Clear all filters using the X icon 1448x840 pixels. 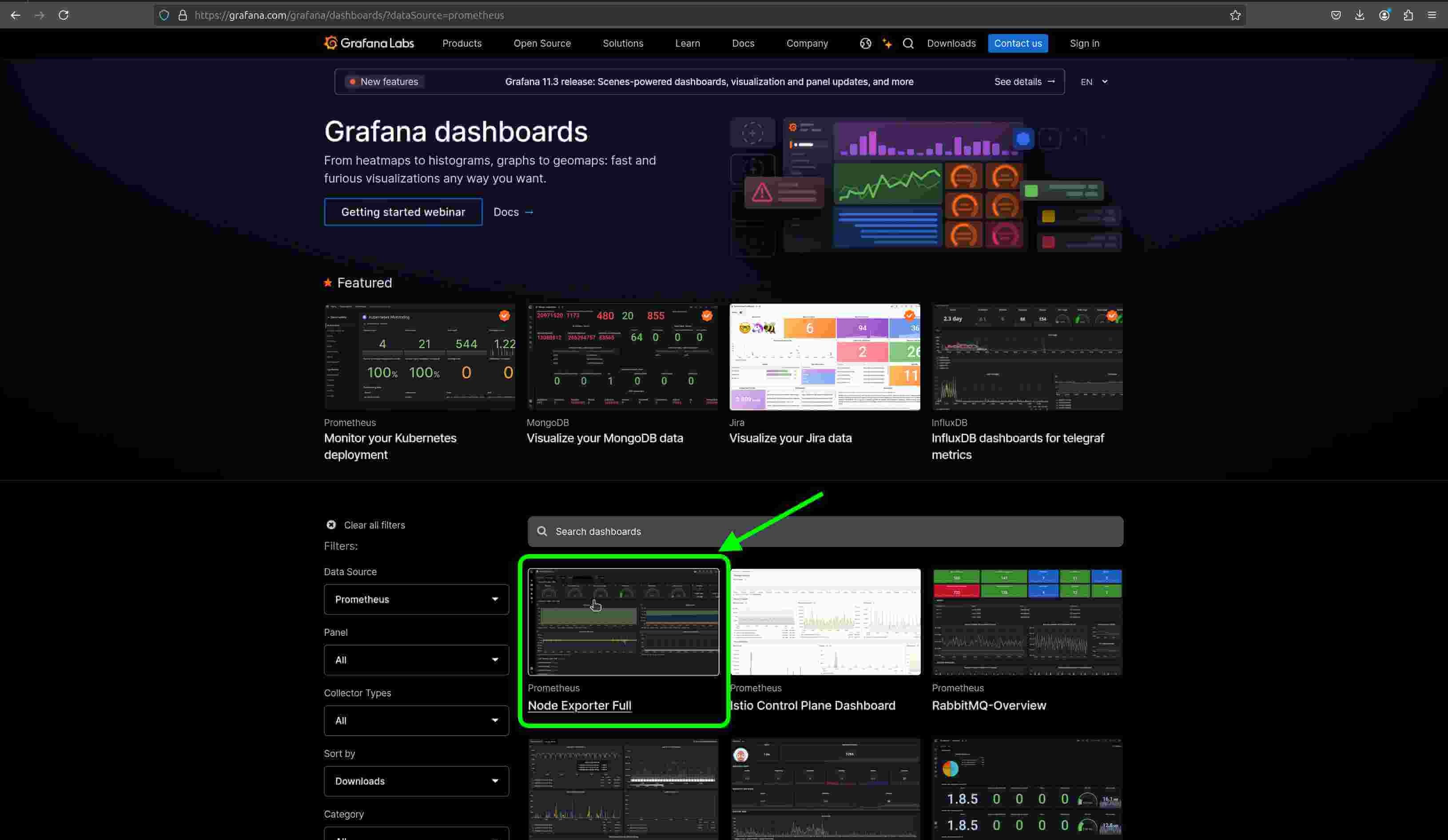[x=331, y=524]
